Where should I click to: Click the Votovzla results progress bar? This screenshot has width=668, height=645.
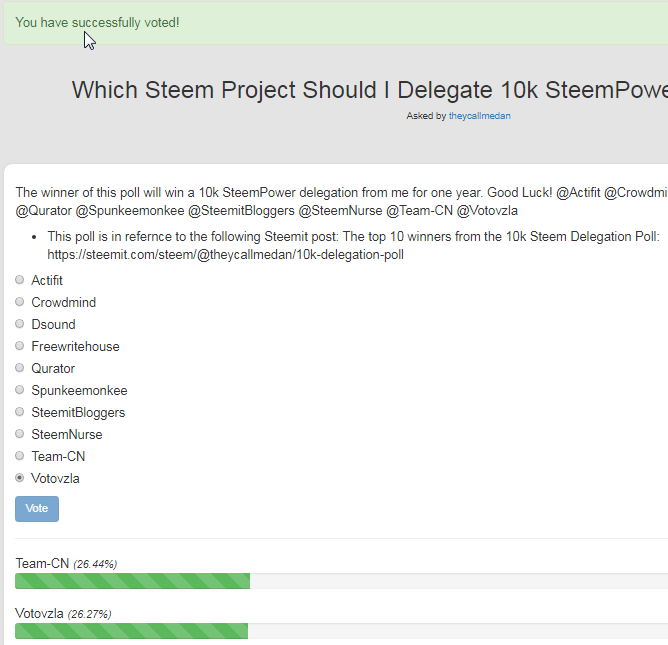click(x=341, y=631)
